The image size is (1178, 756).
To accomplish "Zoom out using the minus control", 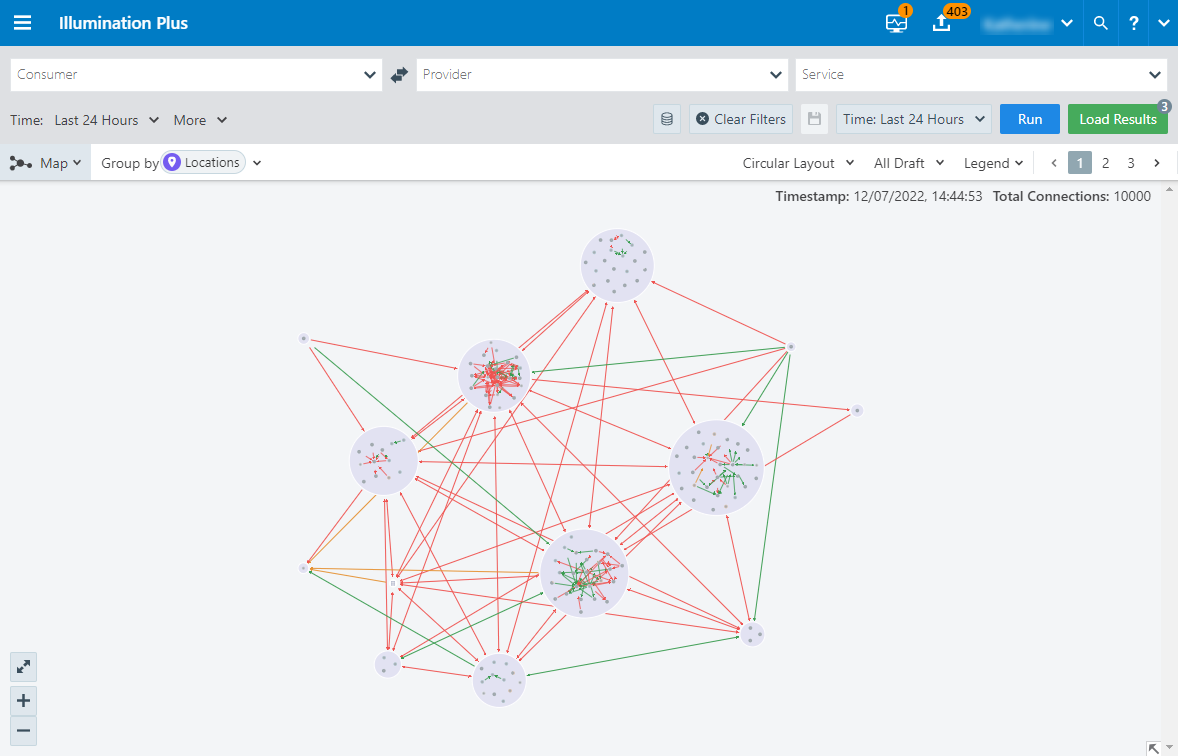I will click(x=23, y=731).
